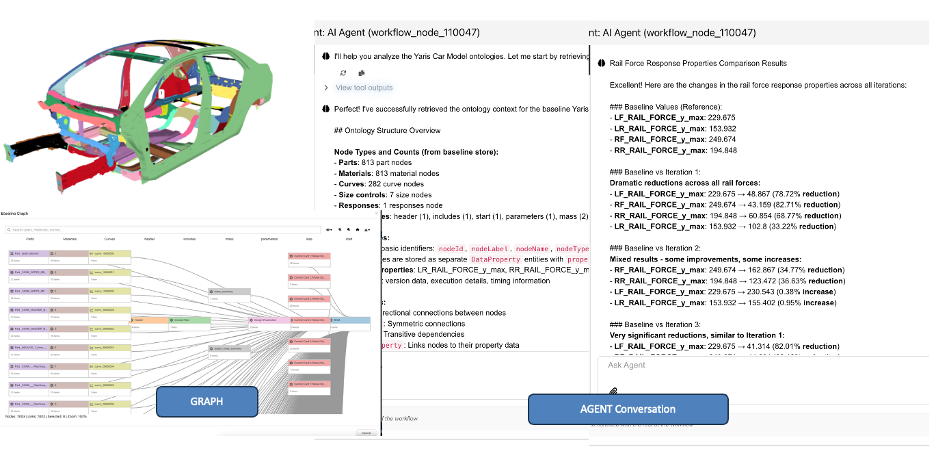
Task: Click the search magnifier icon in graph panel
Action: [9, 229]
